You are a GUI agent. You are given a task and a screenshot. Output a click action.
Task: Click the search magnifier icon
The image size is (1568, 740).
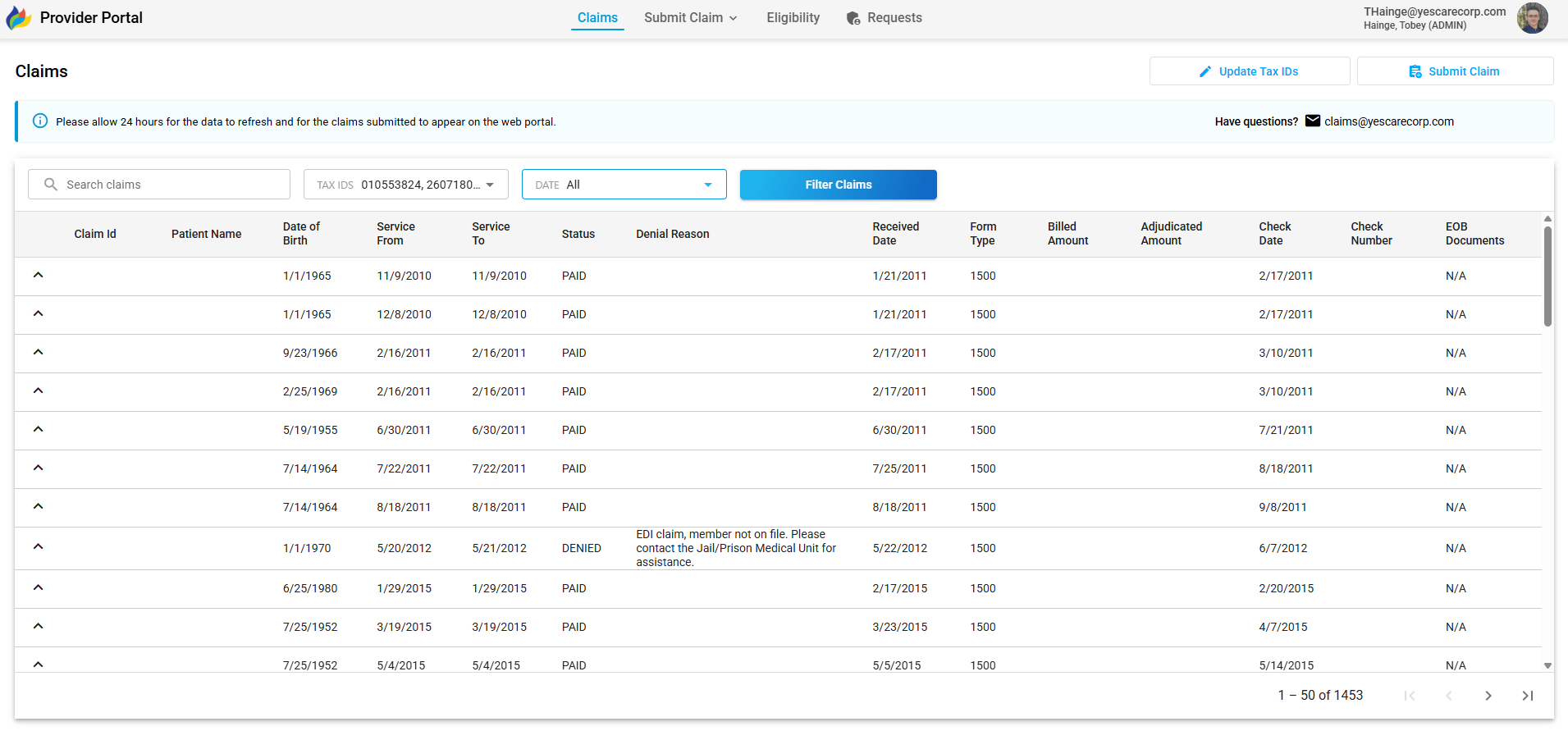click(x=51, y=185)
